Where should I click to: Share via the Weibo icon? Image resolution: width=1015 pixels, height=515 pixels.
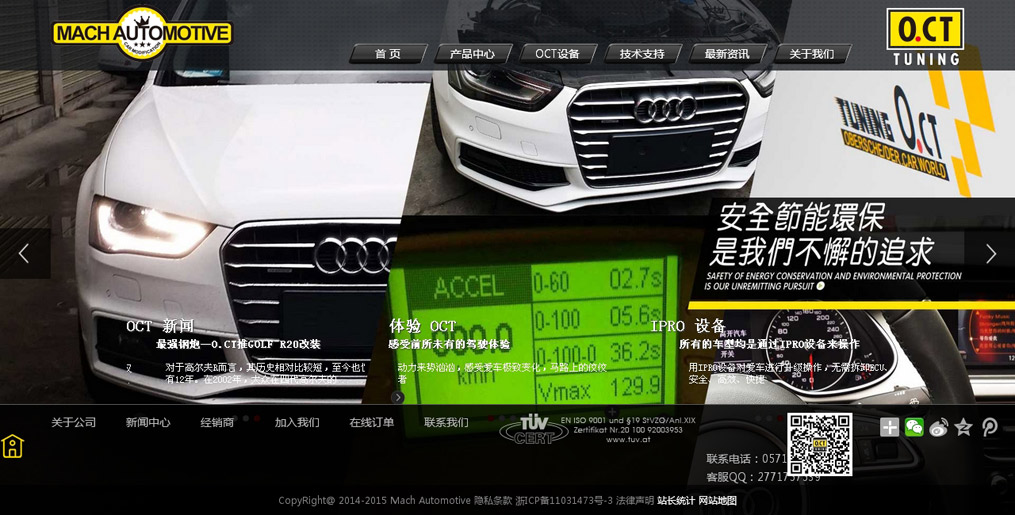pyautogui.click(x=939, y=427)
